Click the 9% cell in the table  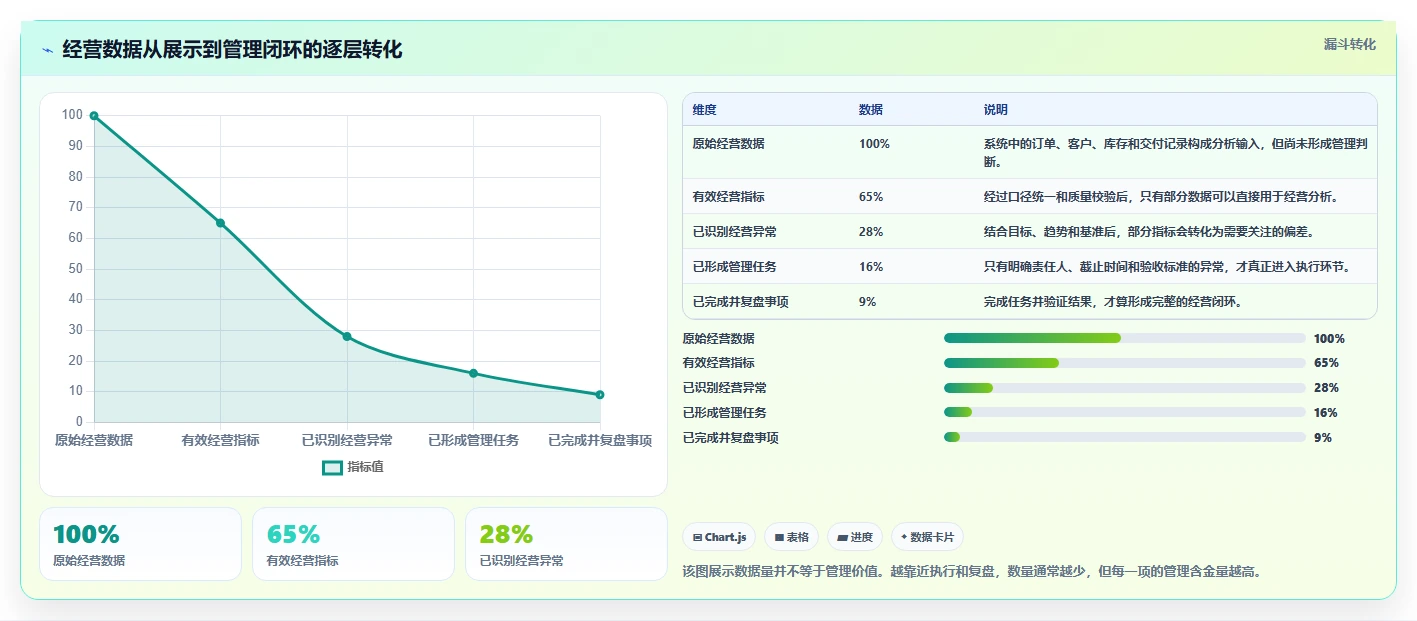click(x=867, y=302)
